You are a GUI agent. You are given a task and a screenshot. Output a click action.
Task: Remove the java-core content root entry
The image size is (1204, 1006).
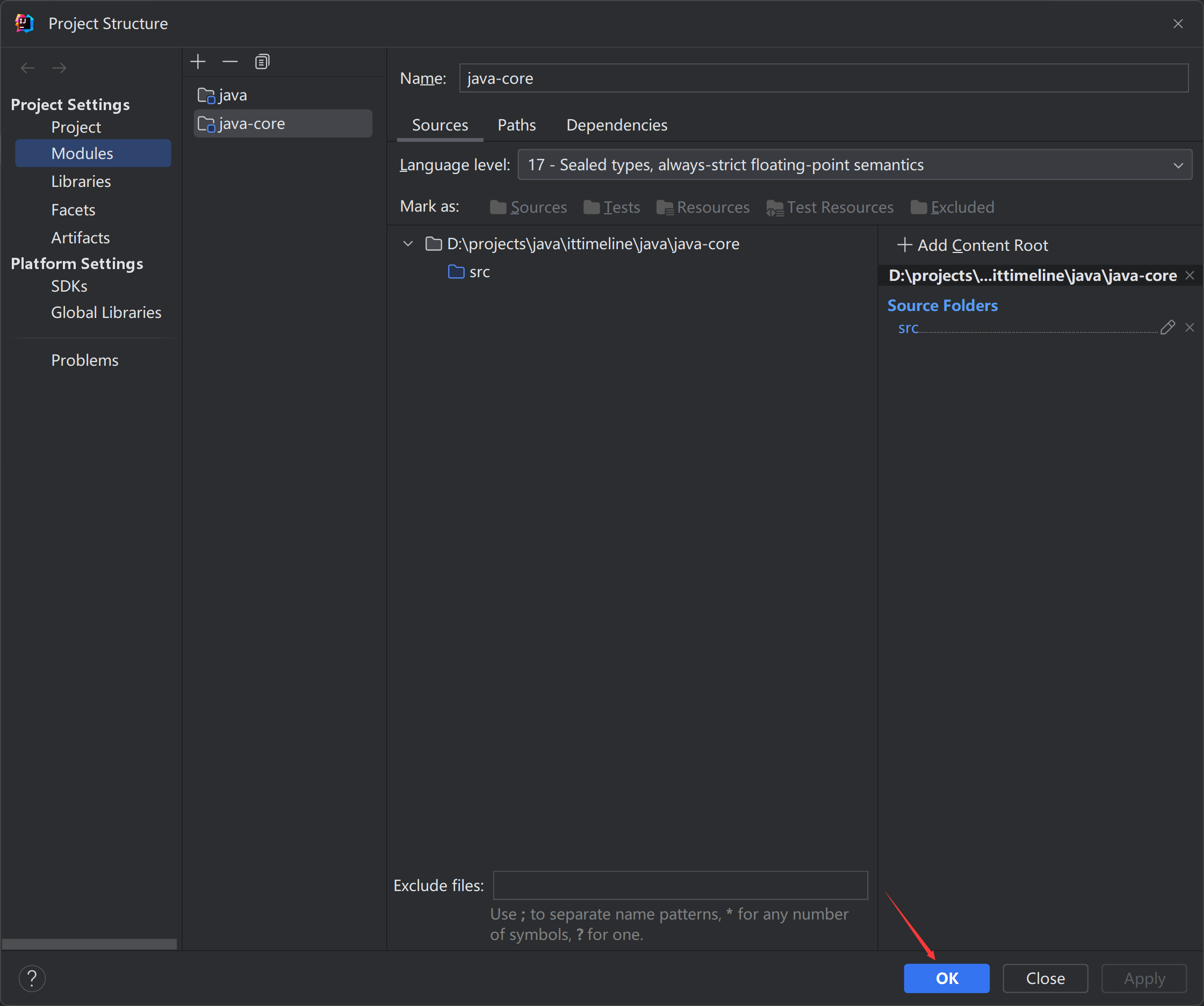[x=1189, y=276]
